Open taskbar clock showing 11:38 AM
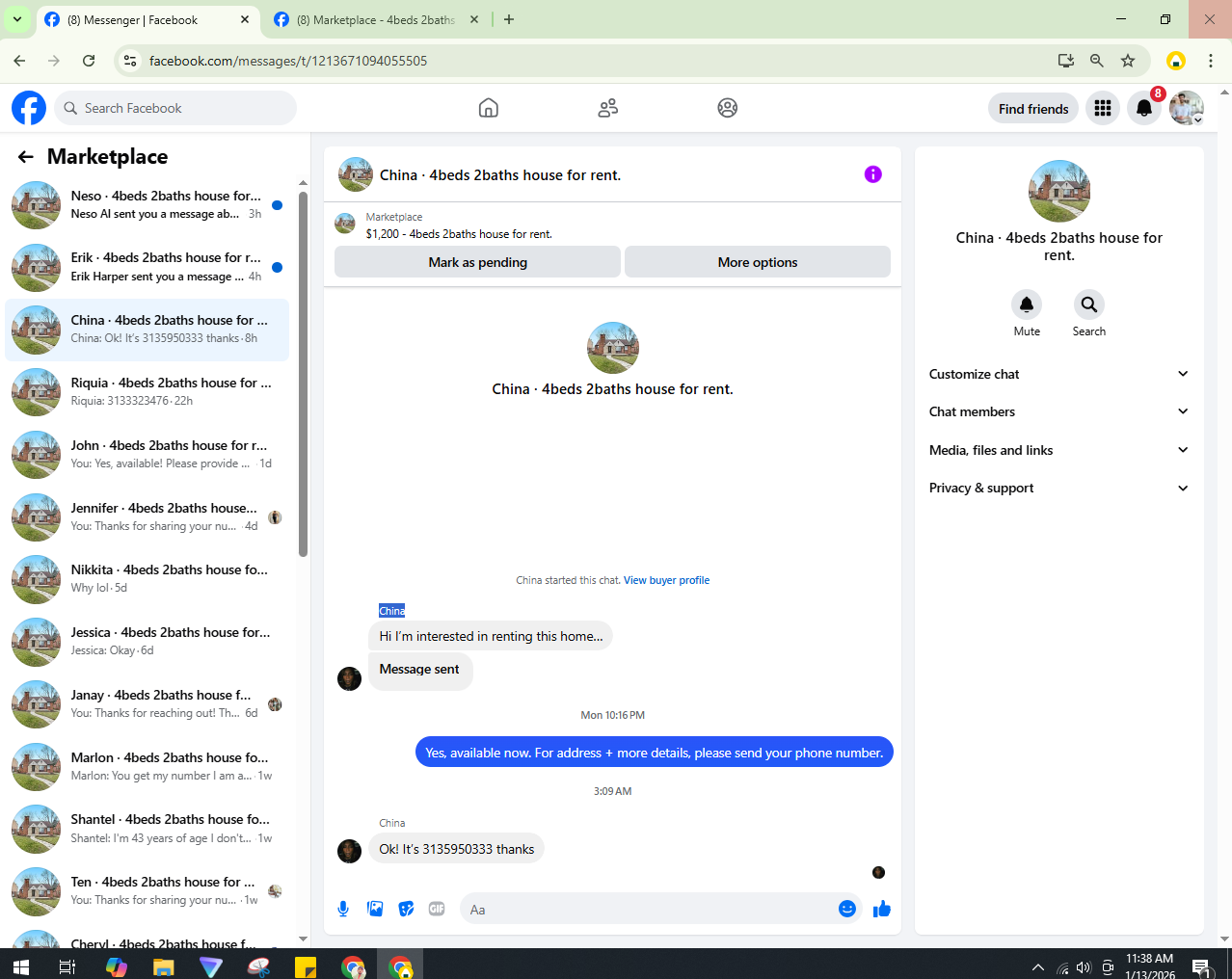This screenshot has height=979, width=1232. point(1150,966)
